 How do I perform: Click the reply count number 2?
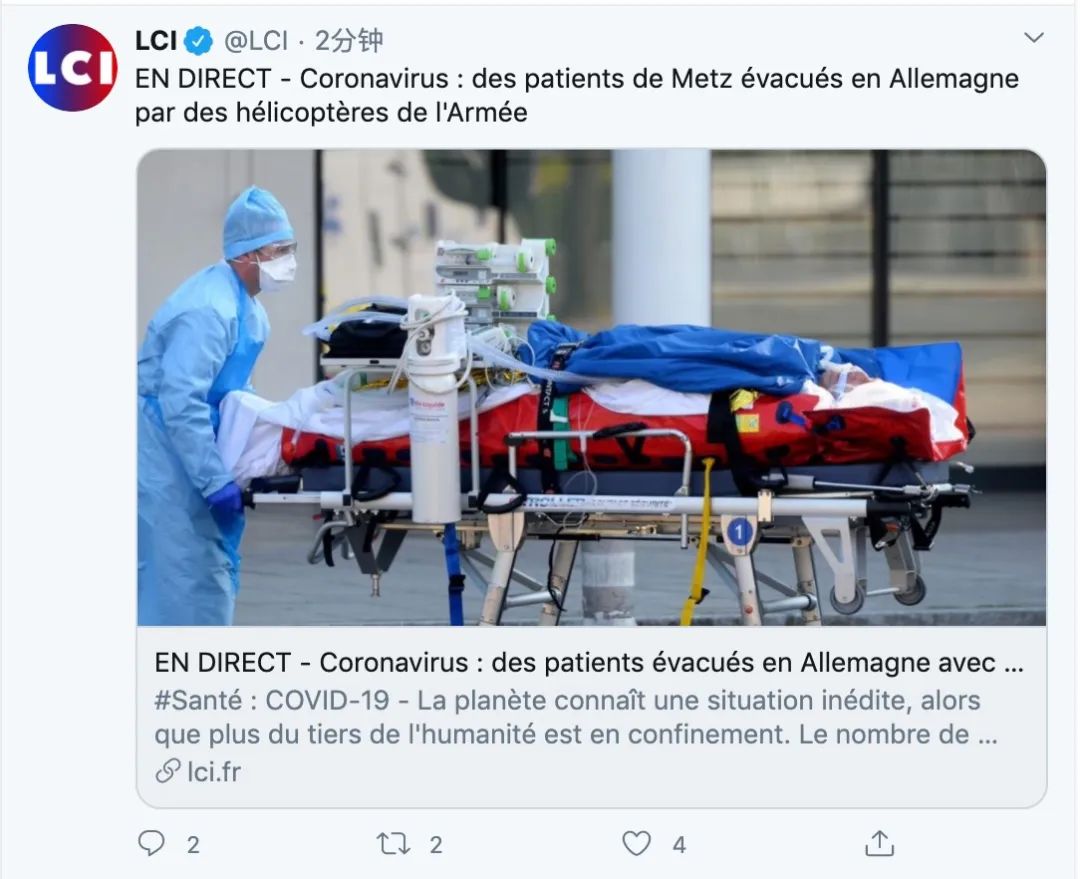[x=193, y=845]
